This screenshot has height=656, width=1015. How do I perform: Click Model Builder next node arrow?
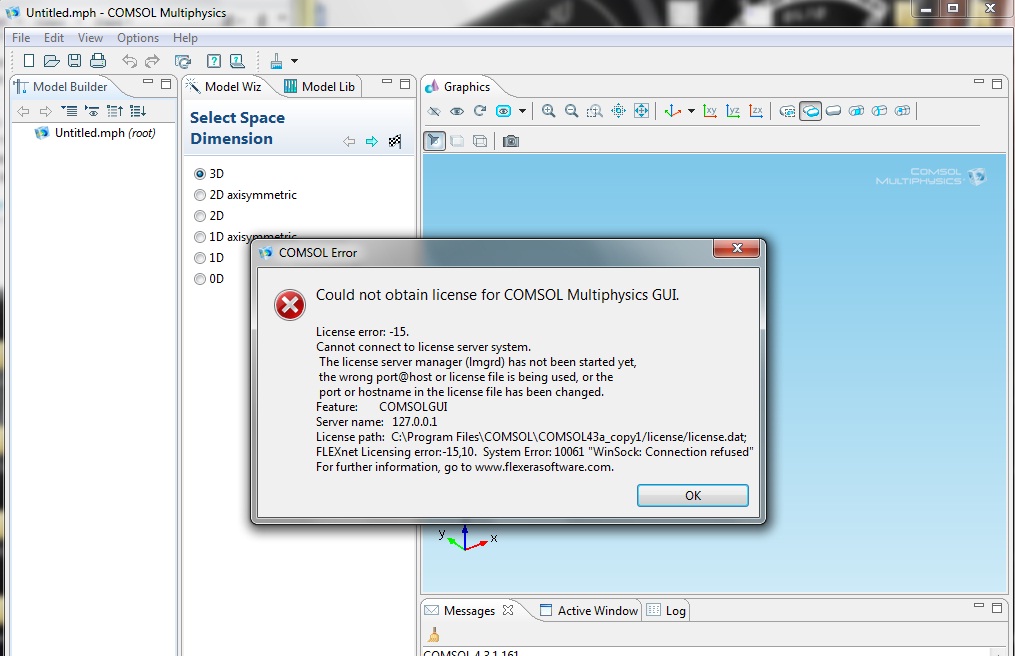45,111
